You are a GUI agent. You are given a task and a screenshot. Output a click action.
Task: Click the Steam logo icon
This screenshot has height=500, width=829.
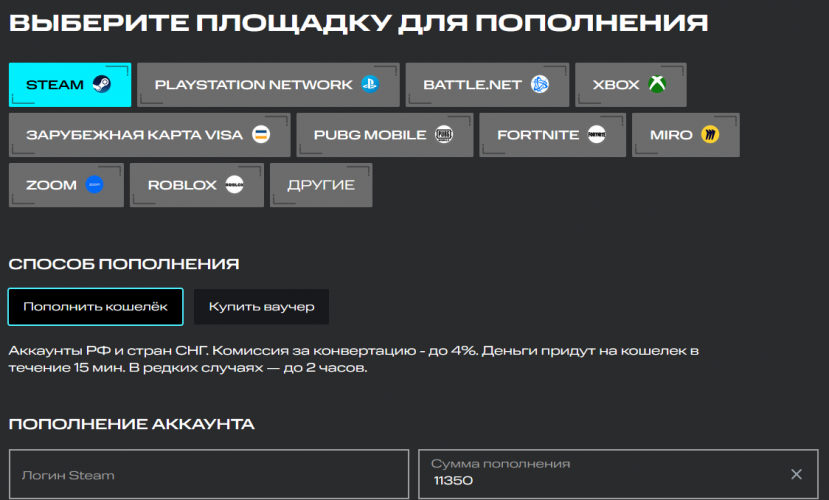pos(102,85)
